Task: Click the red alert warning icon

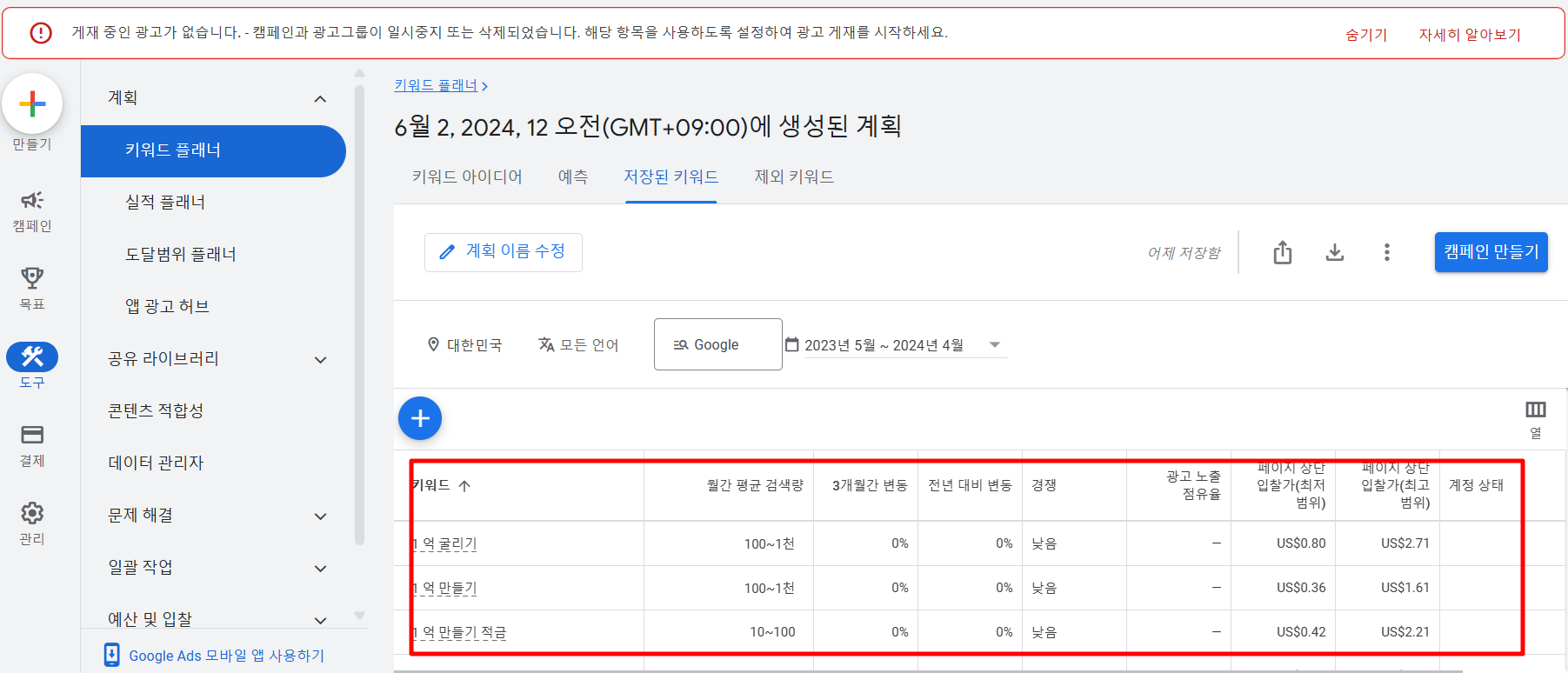Action: click(x=41, y=32)
